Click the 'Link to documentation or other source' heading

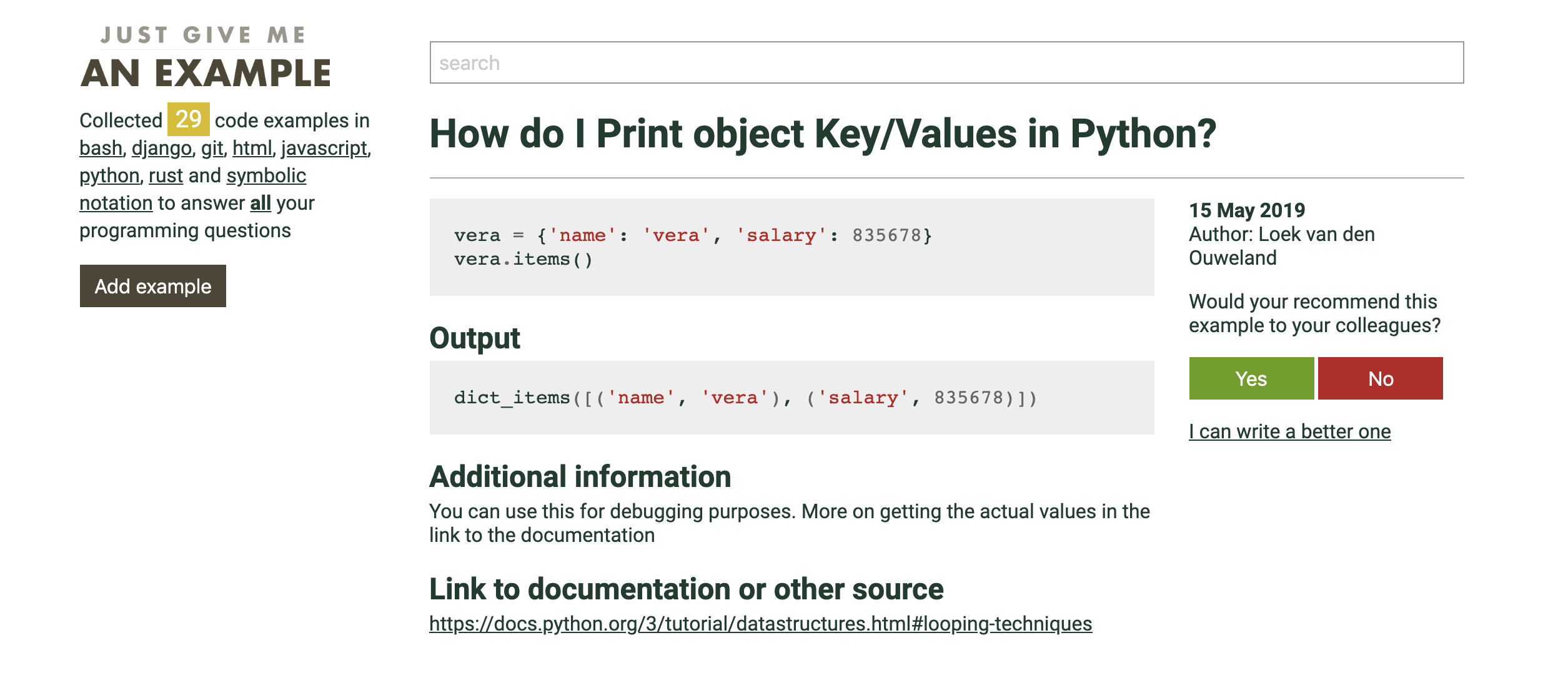coord(687,589)
